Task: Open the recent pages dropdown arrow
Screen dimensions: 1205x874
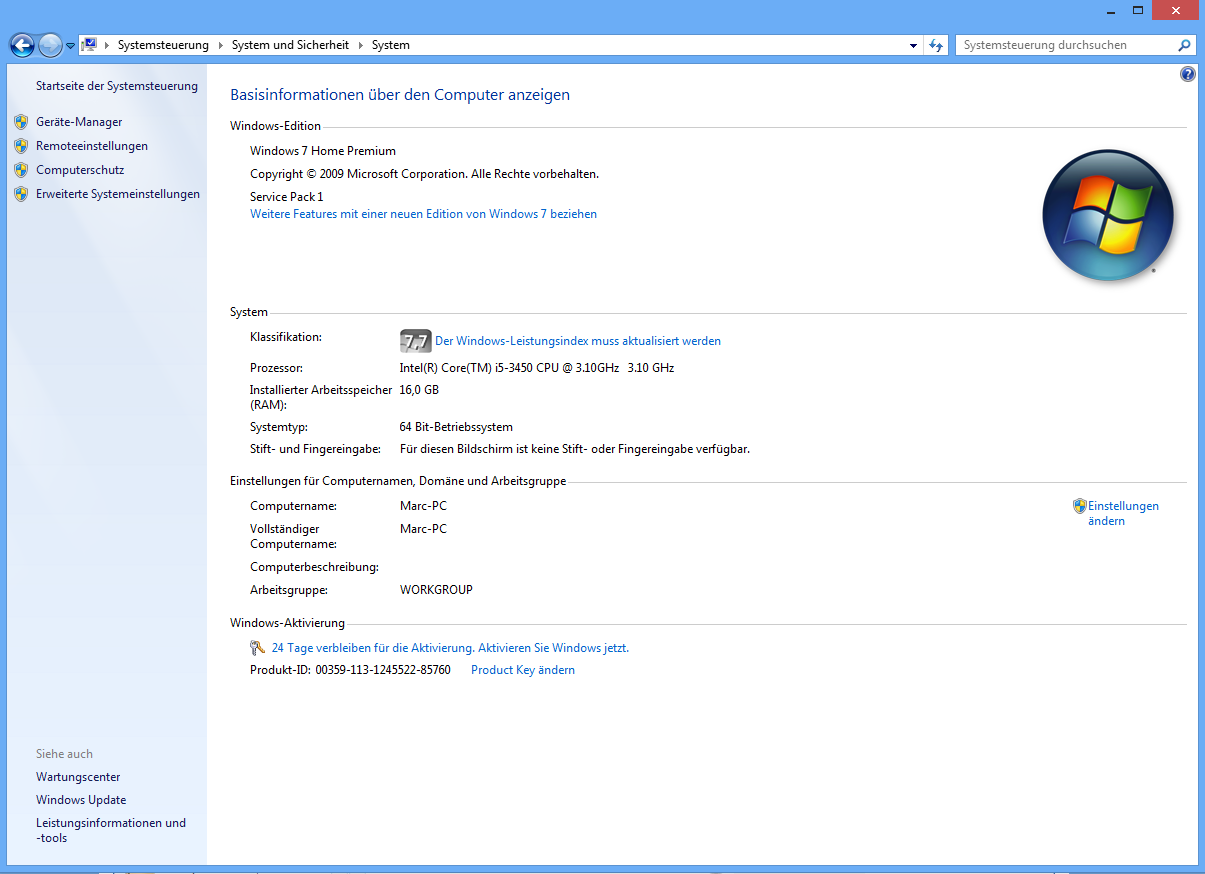Action: pyautogui.click(x=70, y=46)
